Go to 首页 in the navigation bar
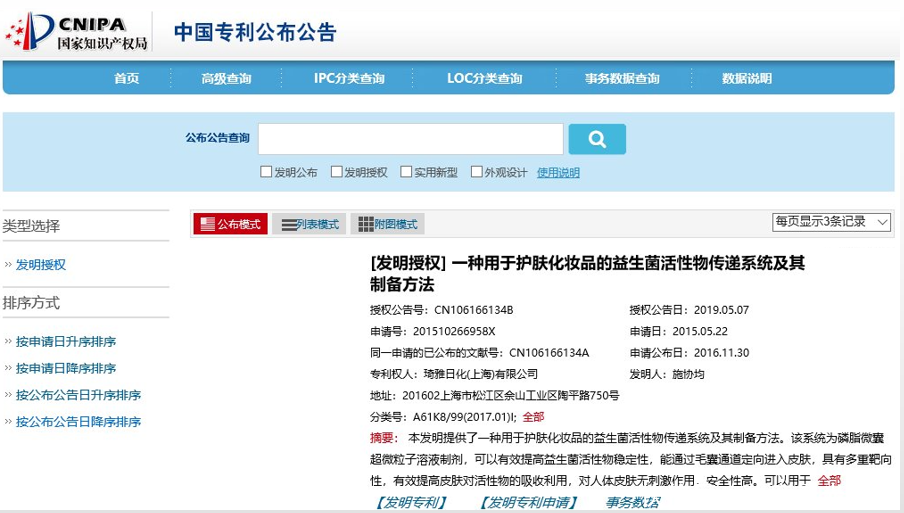This screenshot has width=904, height=513. click(126, 78)
